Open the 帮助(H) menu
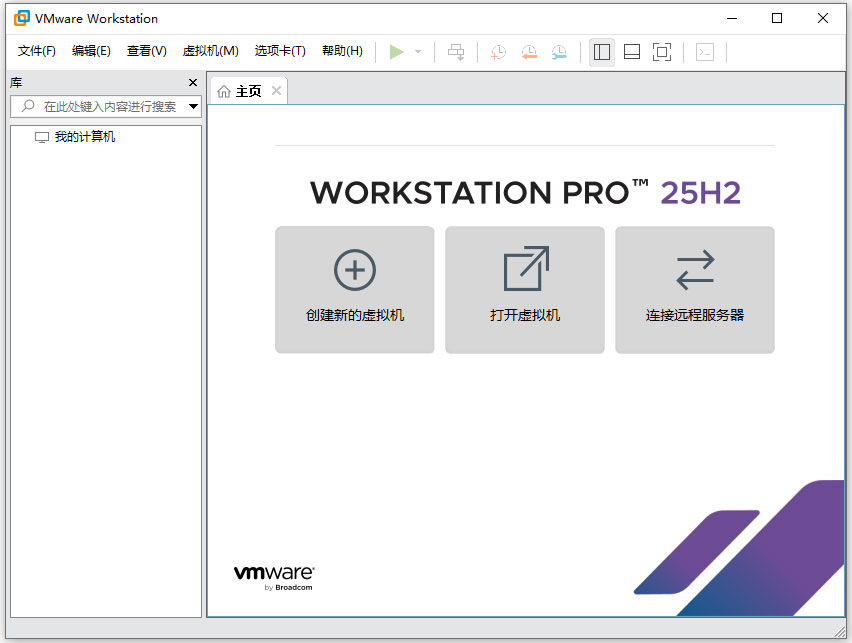 click(343, 51)
